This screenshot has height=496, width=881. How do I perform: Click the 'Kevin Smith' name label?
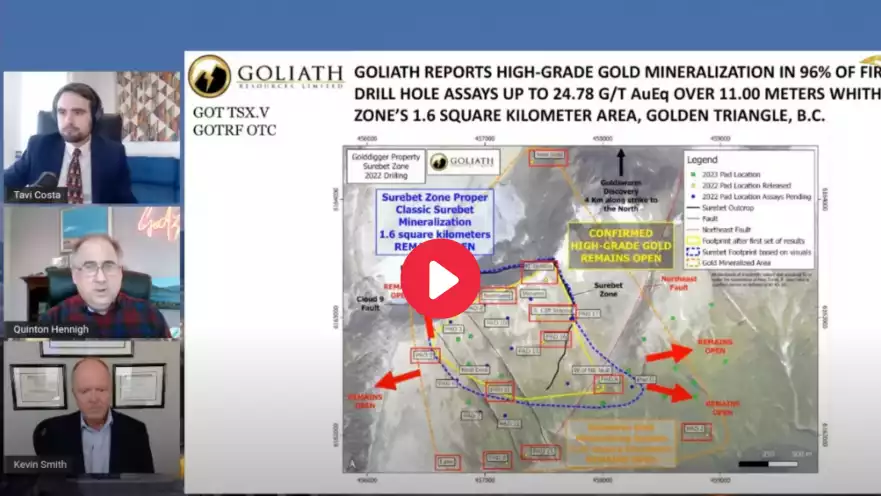point(40,465)
